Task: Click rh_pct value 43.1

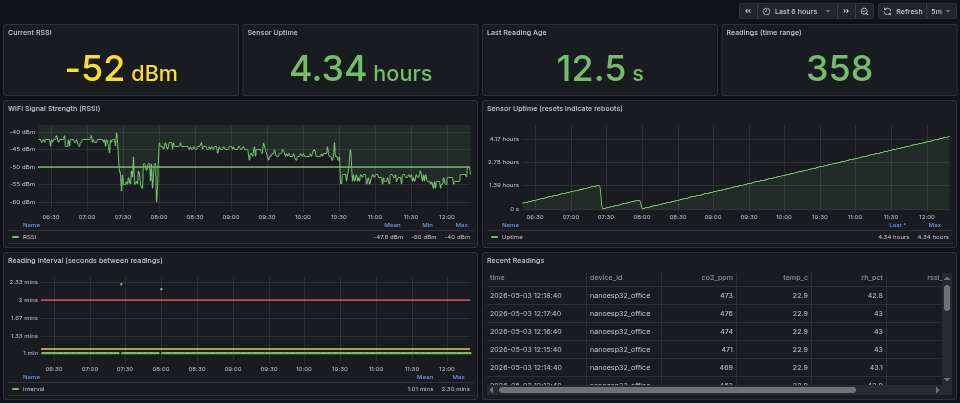Action: (876, 367)
